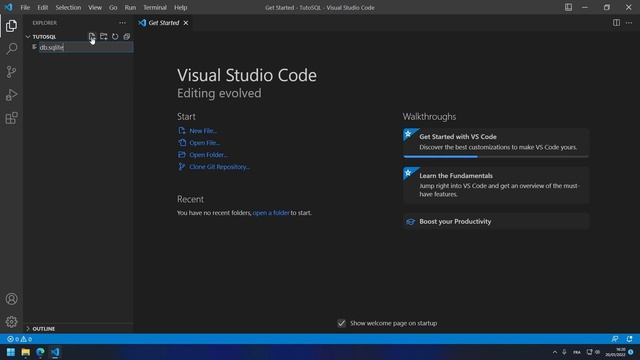Click the New File icon in TUTOSQL header

tap(92, 37)
